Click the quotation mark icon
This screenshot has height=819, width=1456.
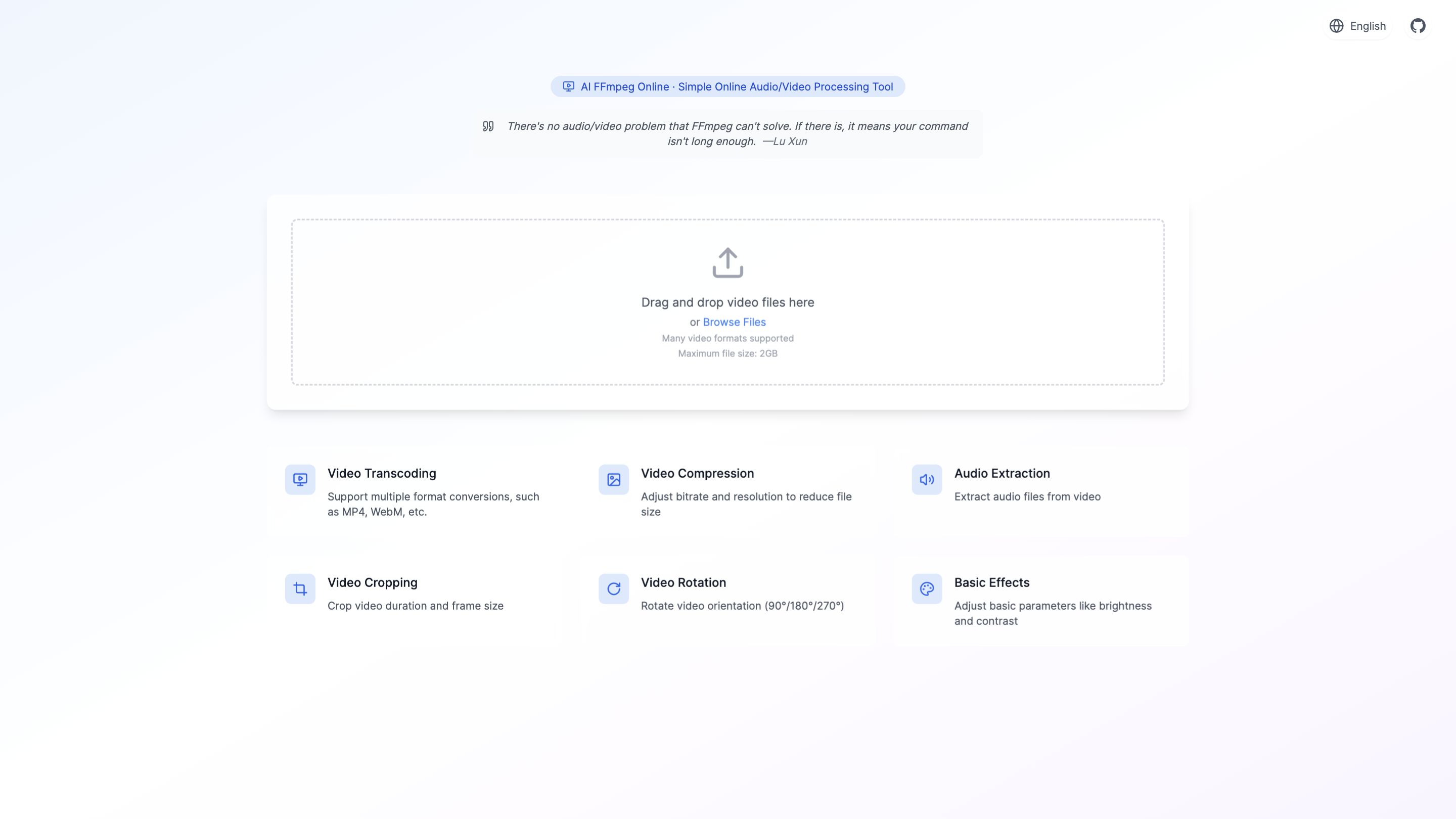(488, 126)
